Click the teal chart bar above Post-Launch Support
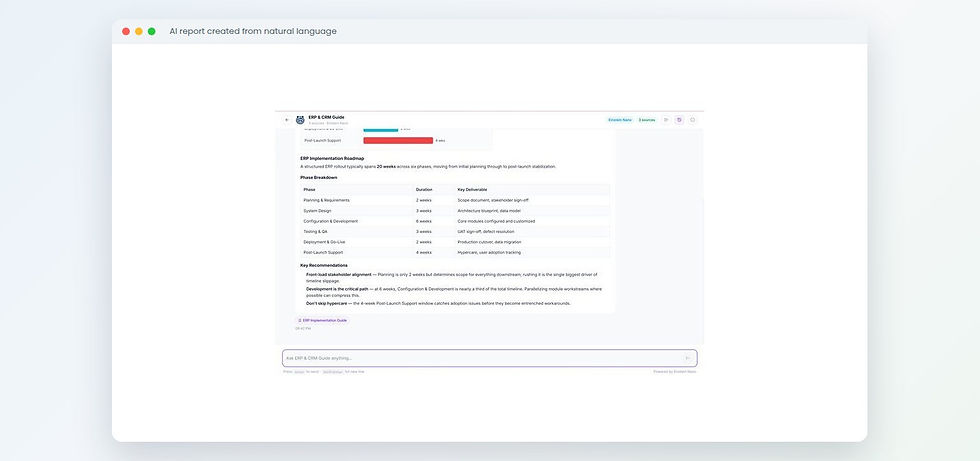The height and width of the screenshot is (461, 980). tap(381, 129)
